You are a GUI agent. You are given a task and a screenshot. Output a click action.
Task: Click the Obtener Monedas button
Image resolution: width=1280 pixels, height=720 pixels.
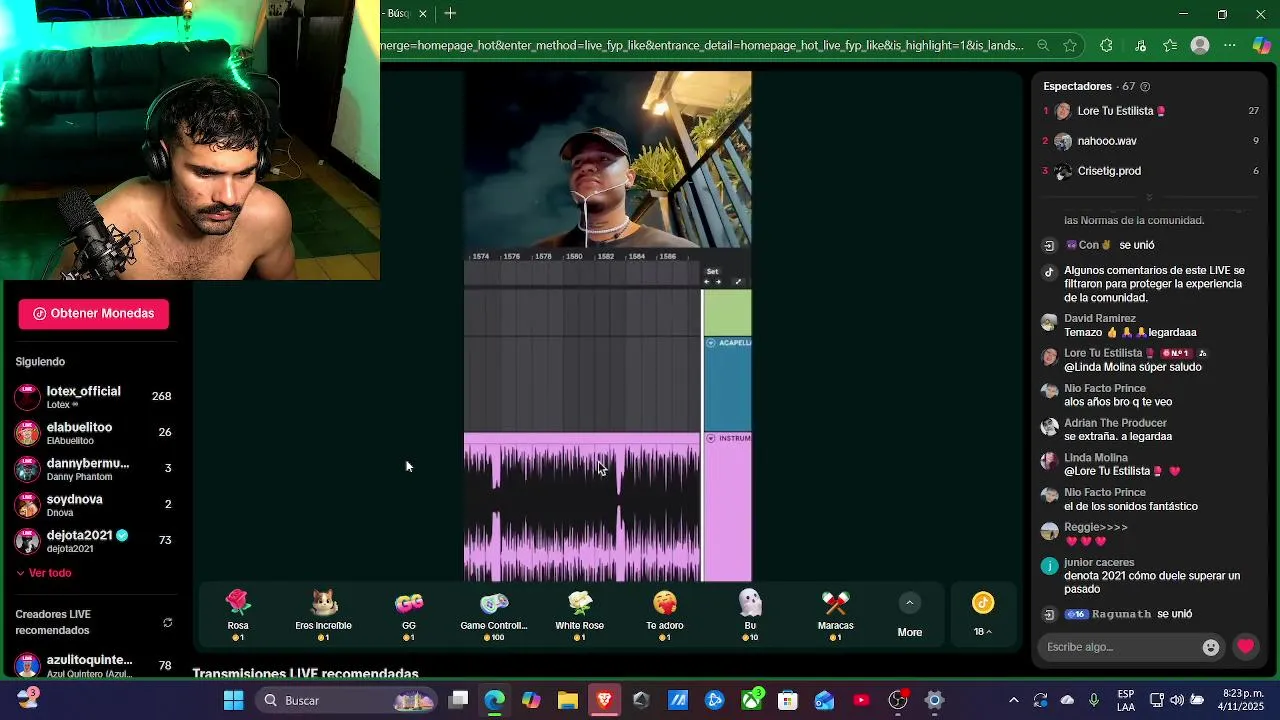coord(94,313)
